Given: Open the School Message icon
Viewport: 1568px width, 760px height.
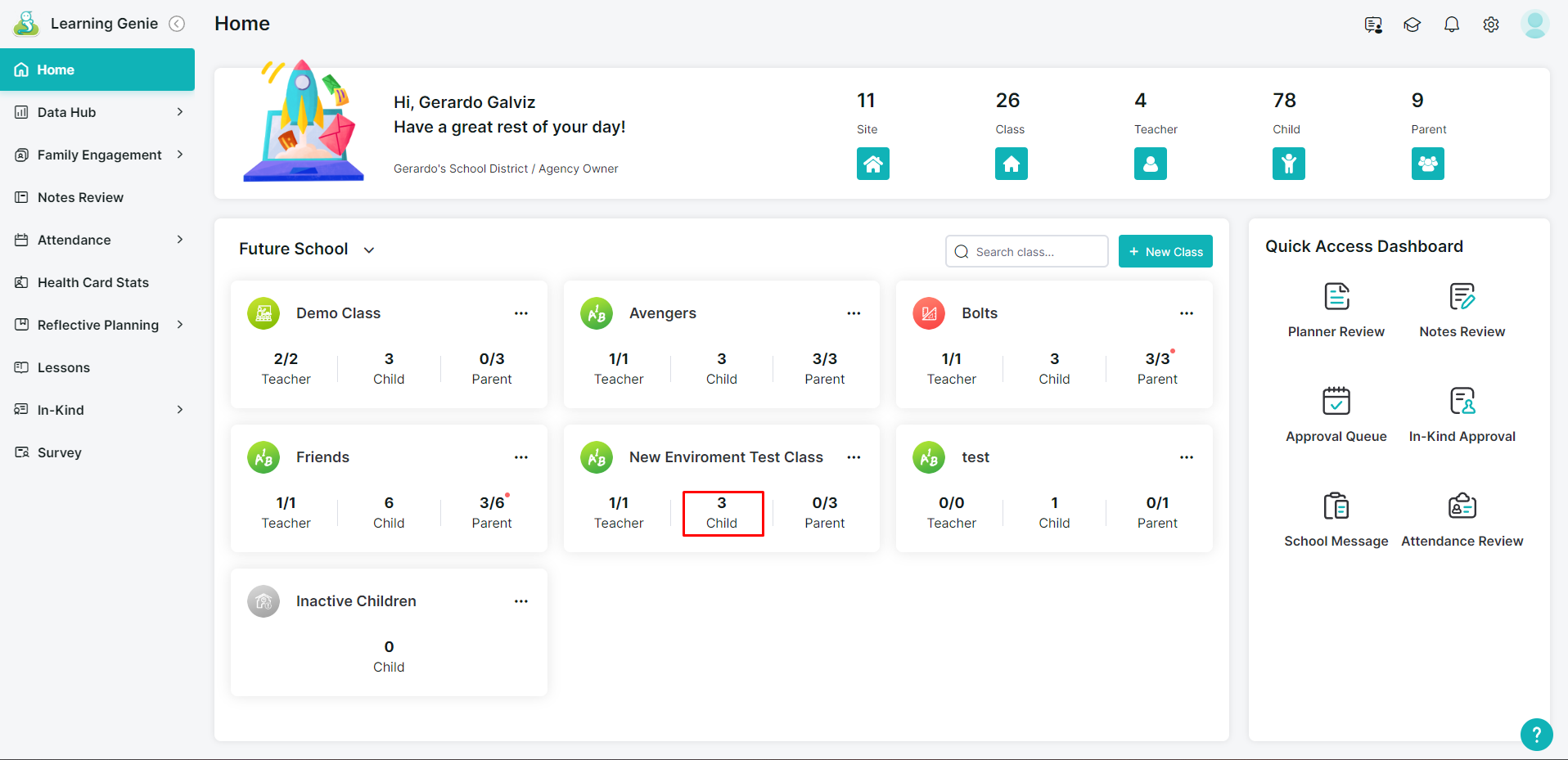Looking at the screenshot, I should coord(1336,506).
